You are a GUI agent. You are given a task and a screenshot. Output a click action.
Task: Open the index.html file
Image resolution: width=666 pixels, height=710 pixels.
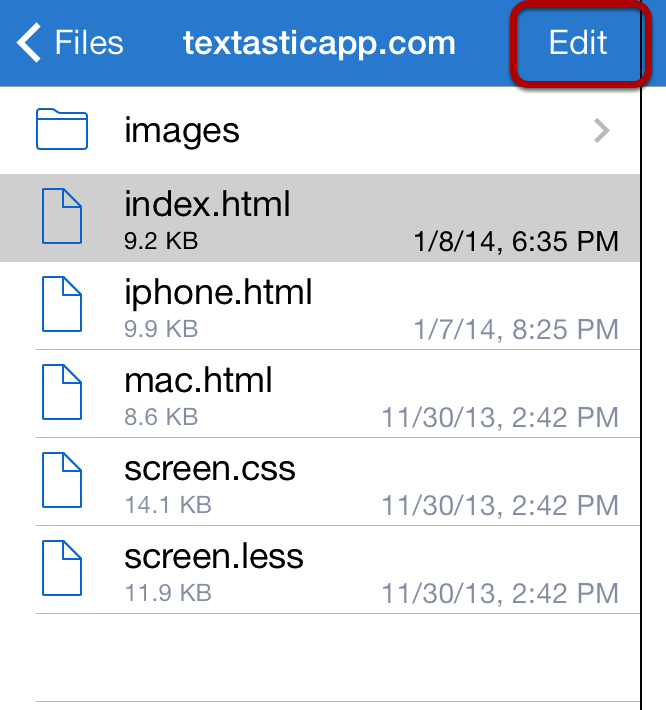click(320, 218)
